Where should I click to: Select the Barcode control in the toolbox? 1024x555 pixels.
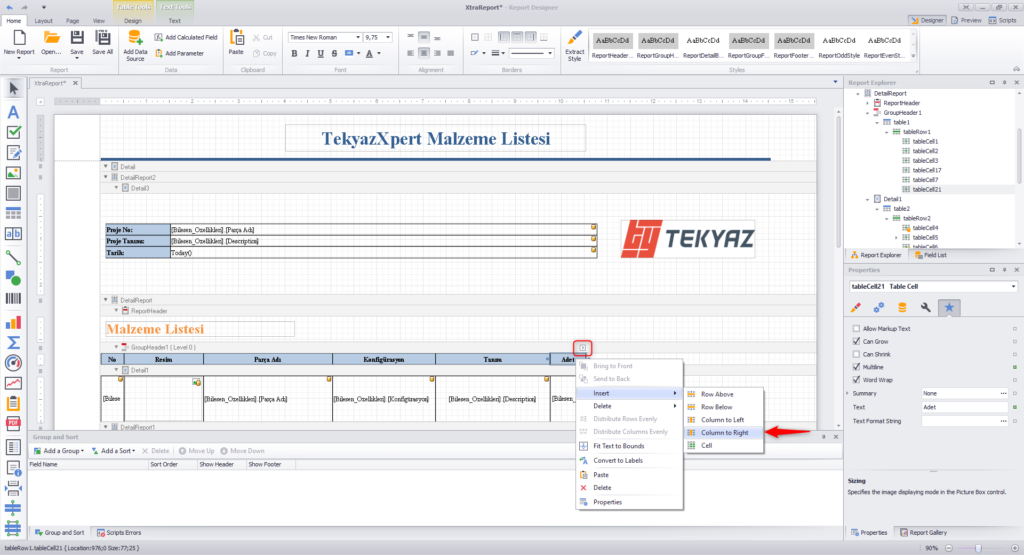click(14, 297)
